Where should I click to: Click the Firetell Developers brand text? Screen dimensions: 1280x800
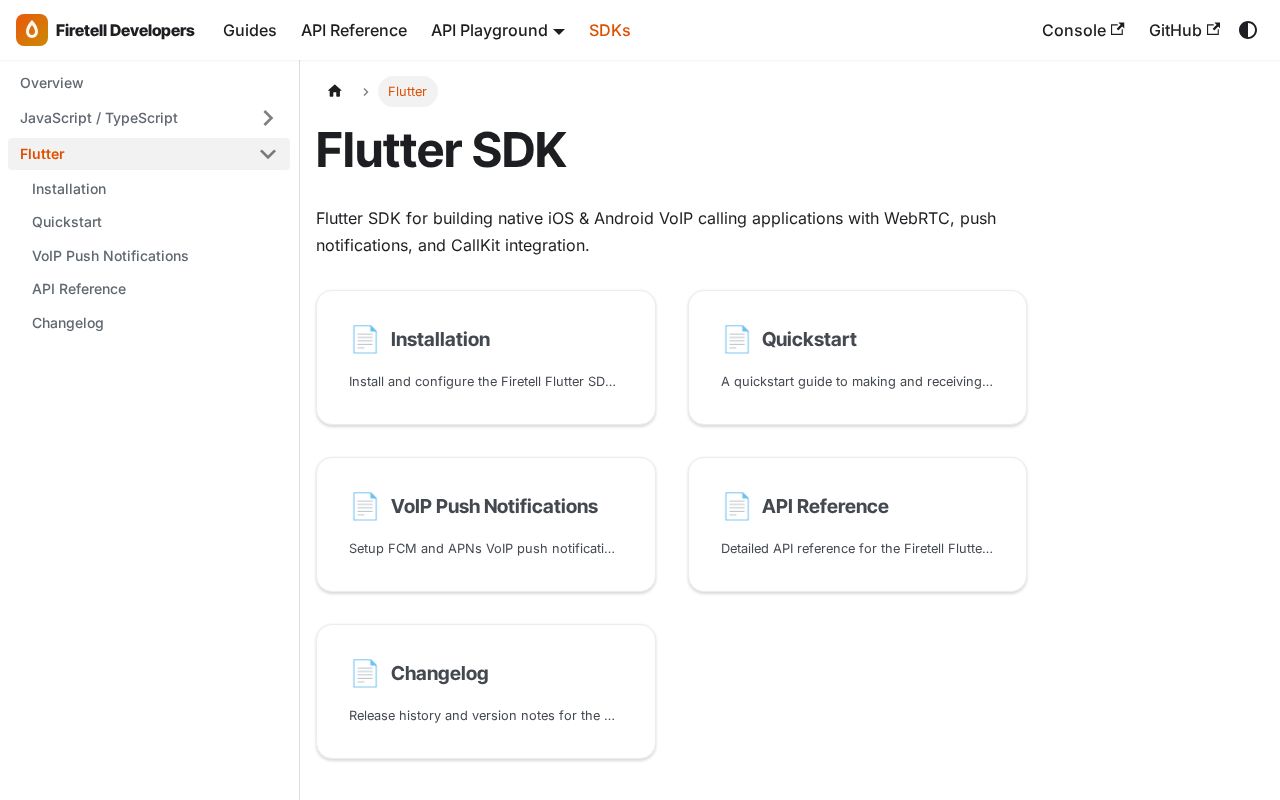point(125,30)
